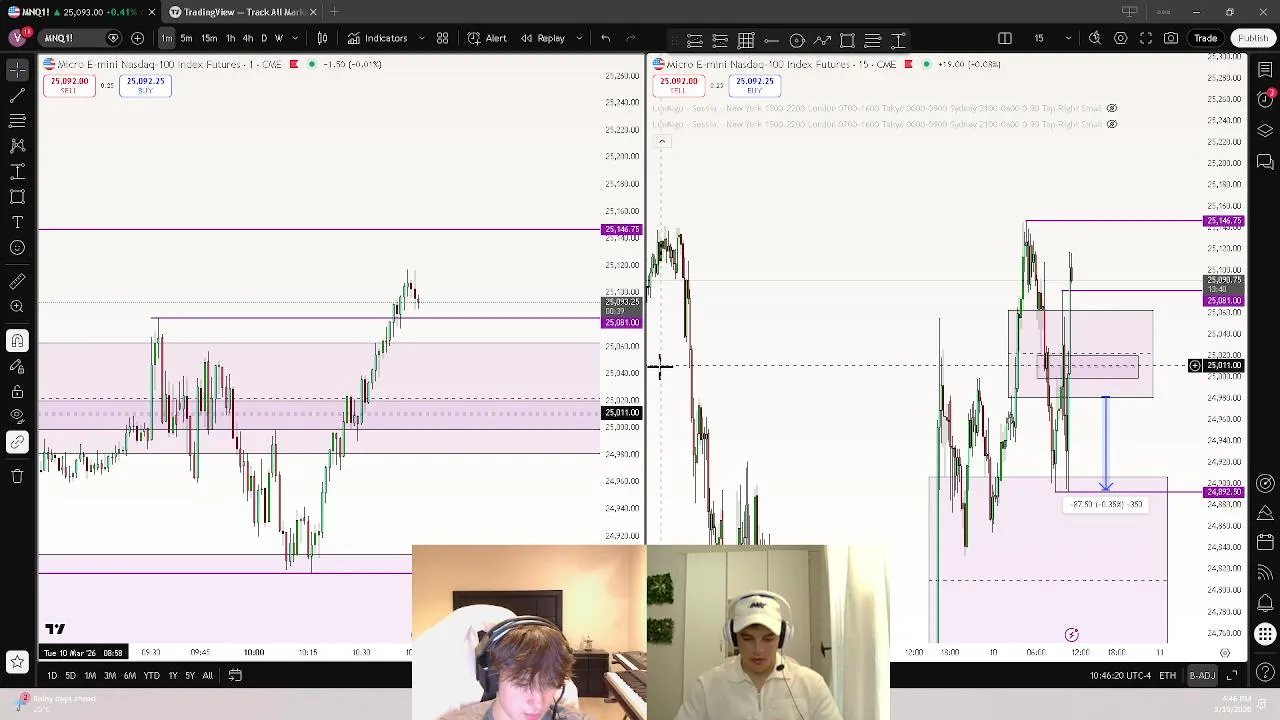The height and width of the screenshot is (720, 1280).
Task: Open the quick search icon
Action: [x=1096, y=38]
